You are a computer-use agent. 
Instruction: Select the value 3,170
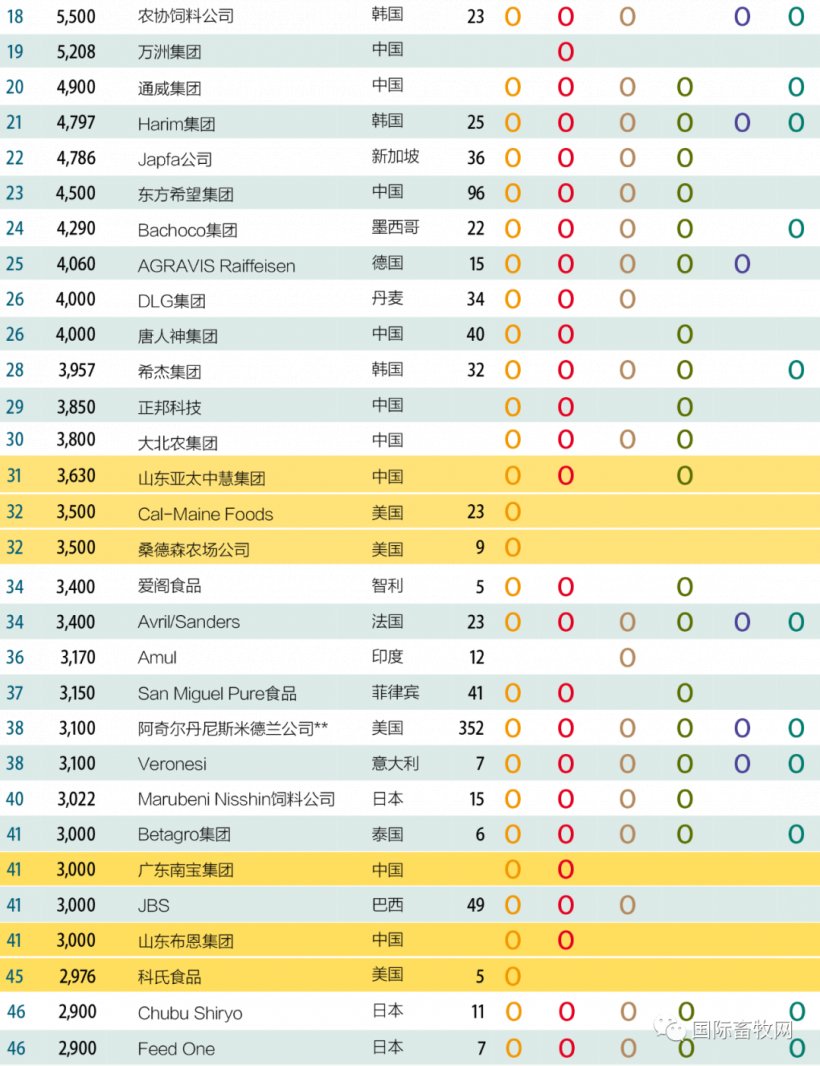pyautogui.click(x=78, y=657)
